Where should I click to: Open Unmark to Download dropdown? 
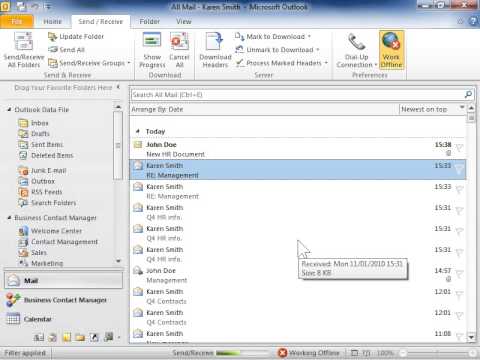pos(277,50)
